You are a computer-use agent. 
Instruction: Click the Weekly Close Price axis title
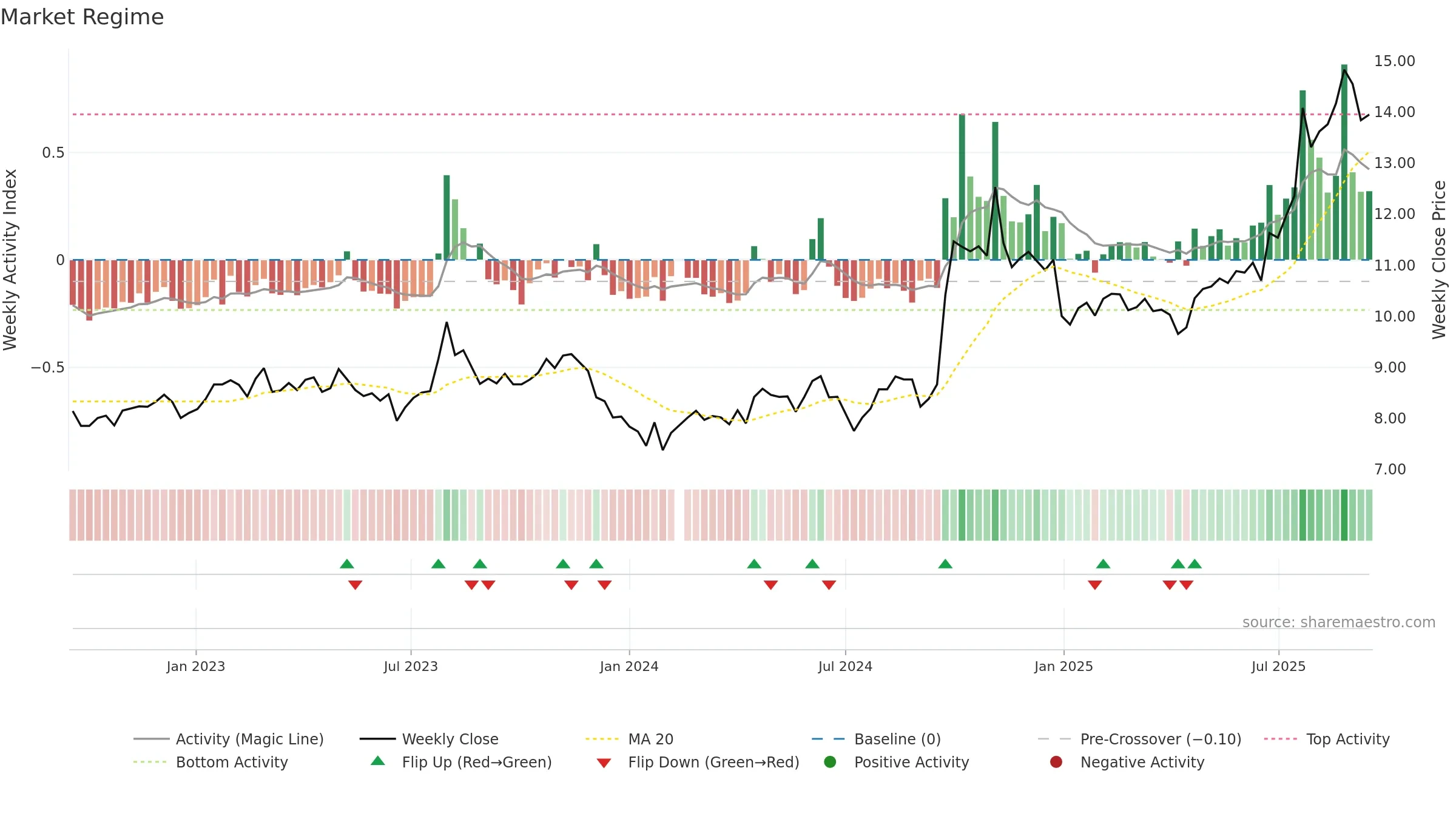pyautogui.click(x=1439, y=260)
